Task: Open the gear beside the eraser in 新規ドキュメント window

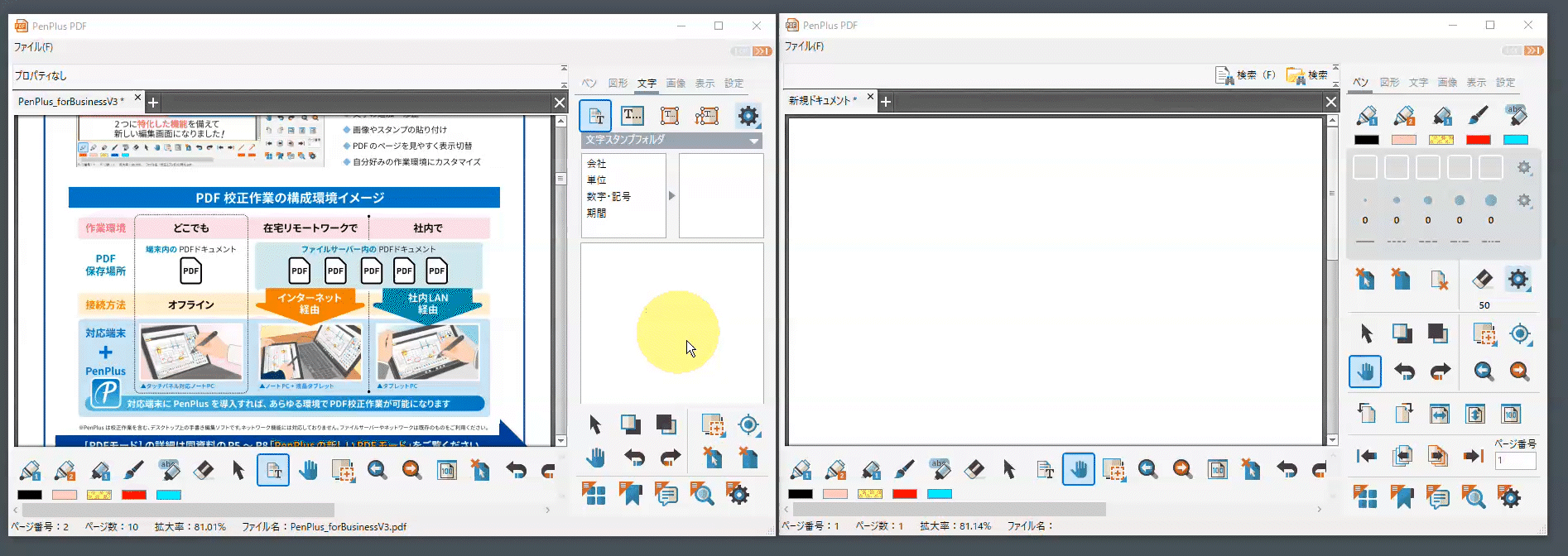Action: pyautogui.click(x=1518, y=280)
